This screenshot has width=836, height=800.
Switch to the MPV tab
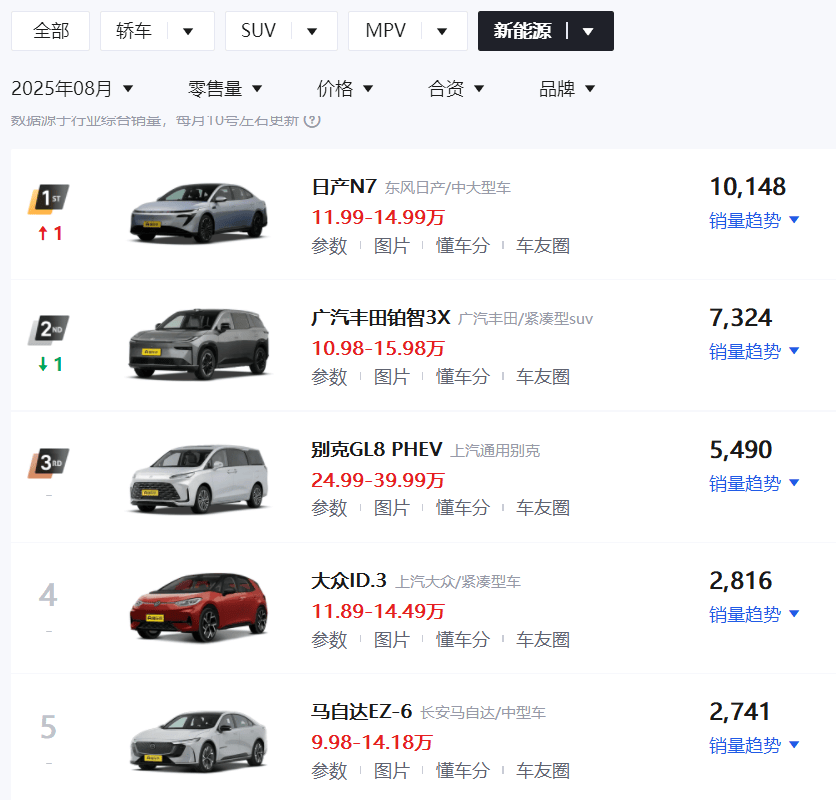tap(386, 31)
